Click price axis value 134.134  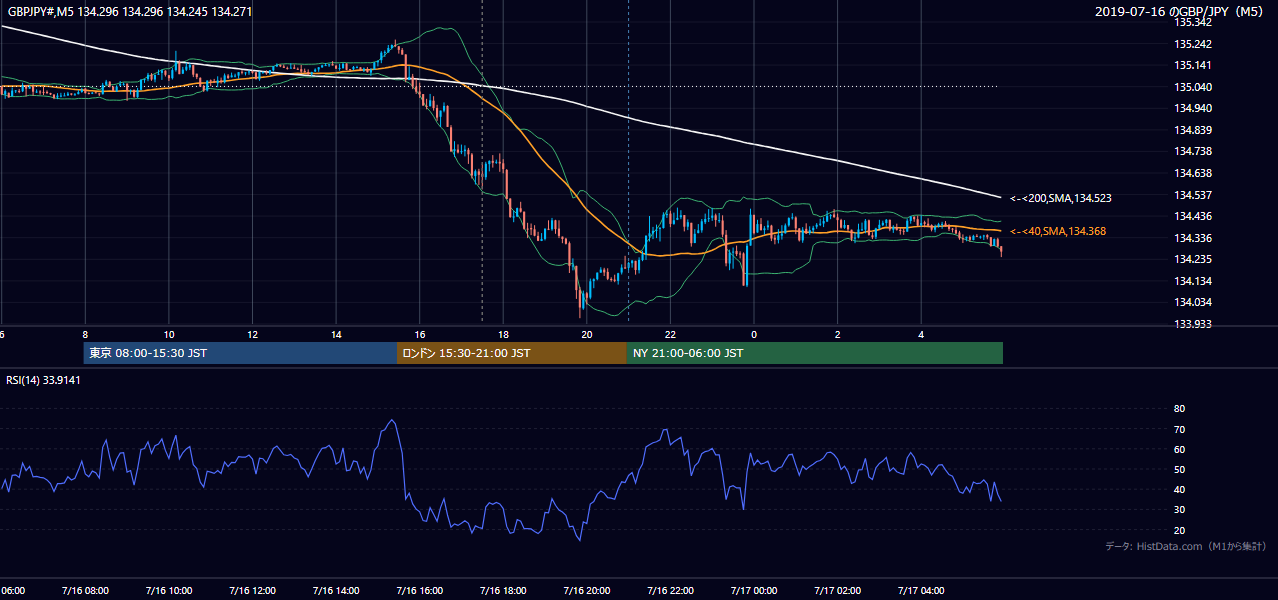coord(1193,281)
